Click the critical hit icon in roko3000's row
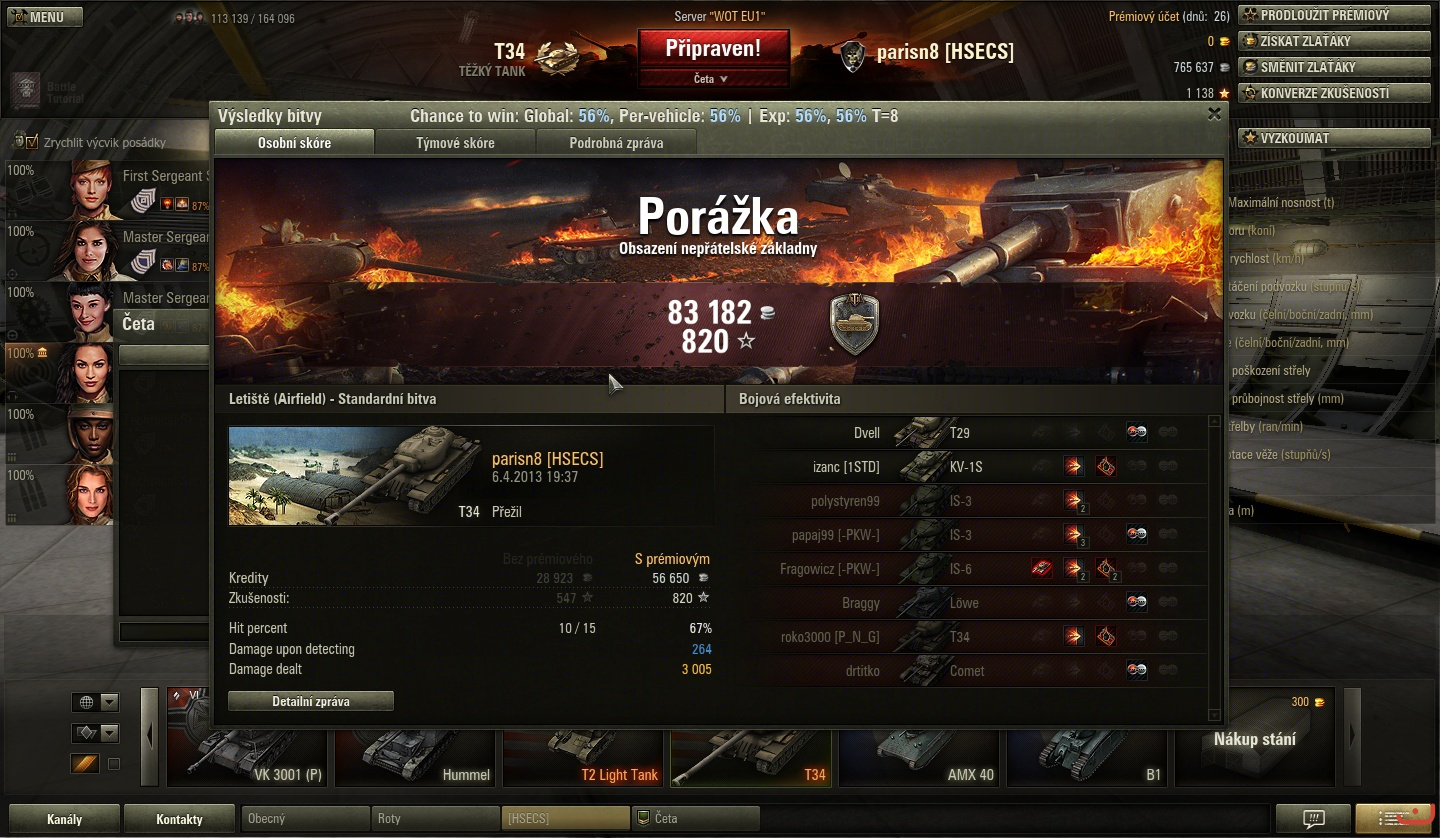 click(1106, 636)
